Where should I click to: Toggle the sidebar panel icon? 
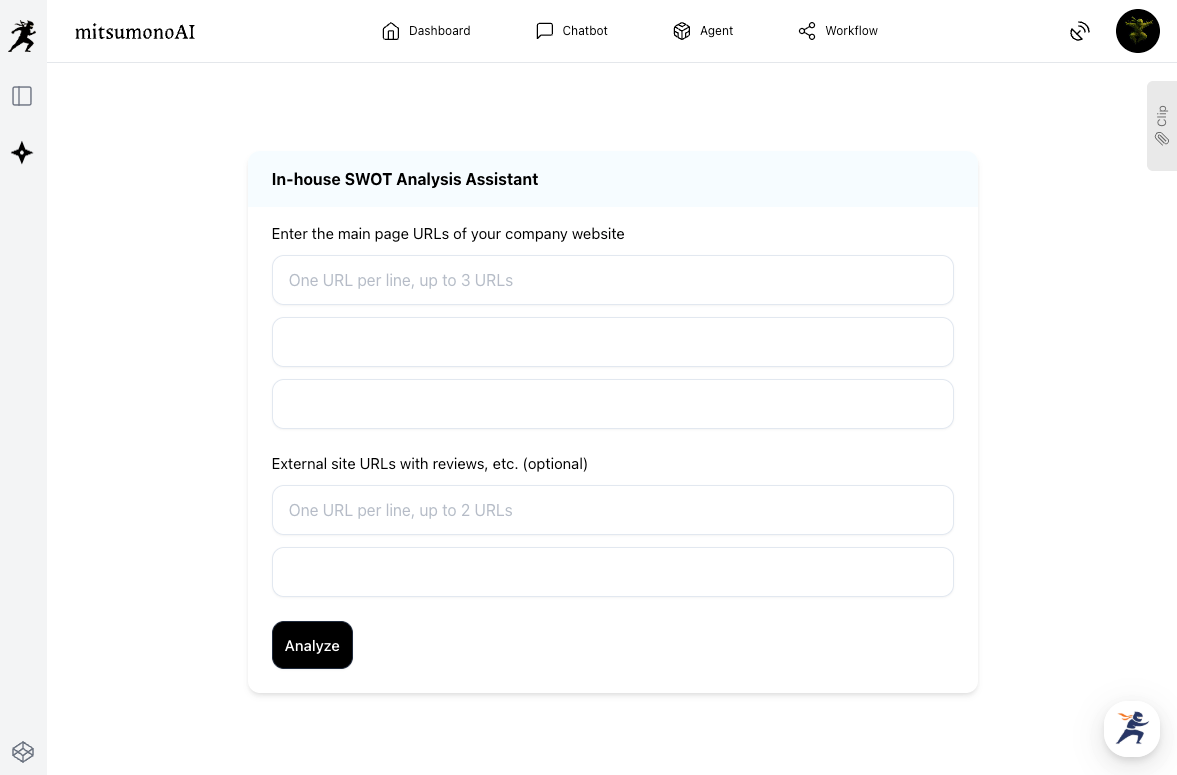tap(22, 96)
